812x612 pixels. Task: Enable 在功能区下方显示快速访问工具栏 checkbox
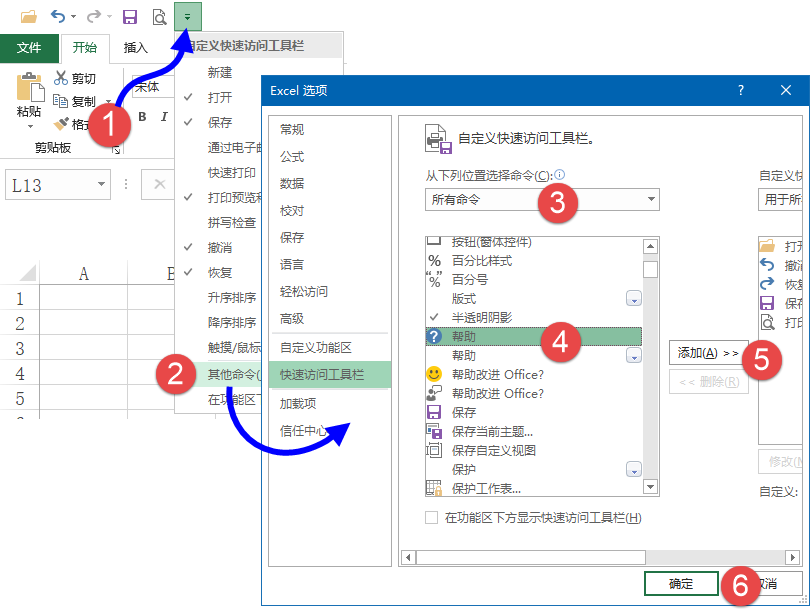[x=431, y=518]
